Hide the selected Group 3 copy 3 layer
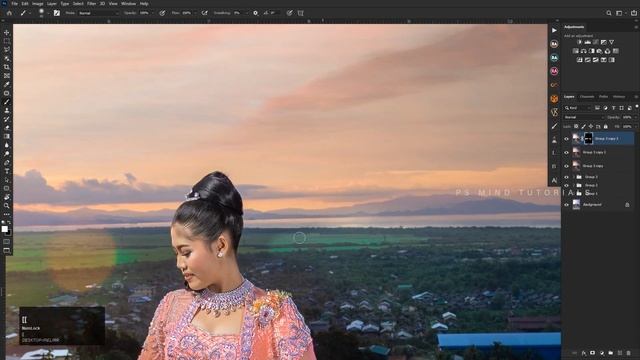 [x=567, y=139]
